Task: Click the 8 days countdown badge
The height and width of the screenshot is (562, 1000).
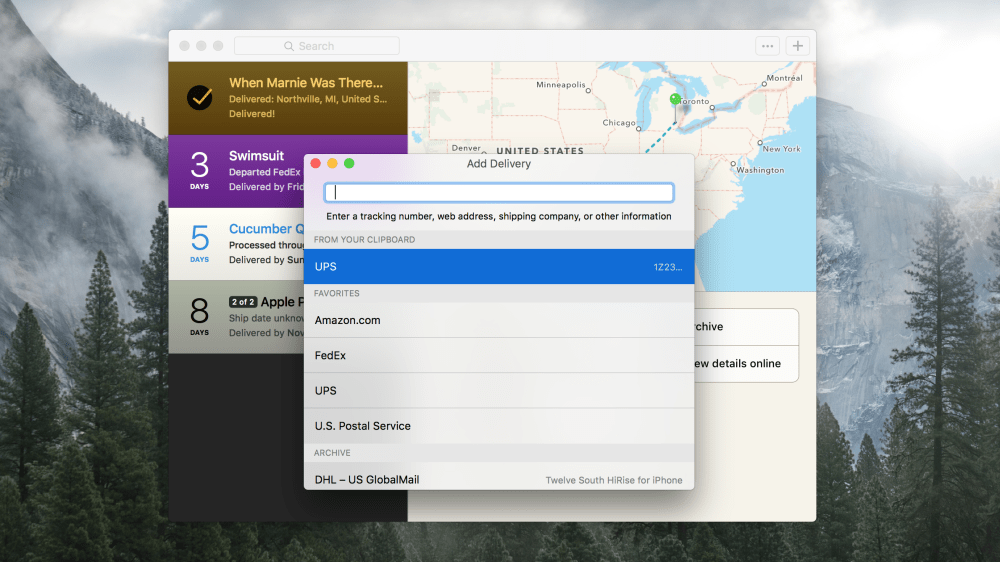Action: click(x=200, y=316)
